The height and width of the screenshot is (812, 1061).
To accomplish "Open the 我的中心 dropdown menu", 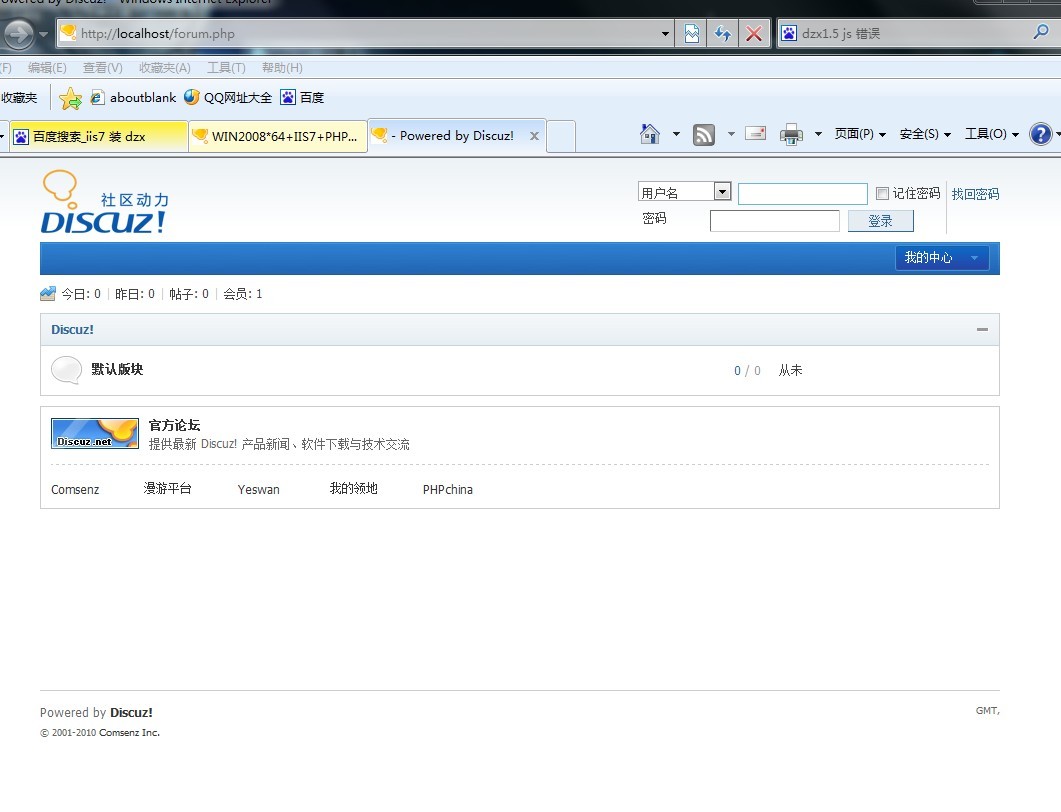I will coord(942,258).
